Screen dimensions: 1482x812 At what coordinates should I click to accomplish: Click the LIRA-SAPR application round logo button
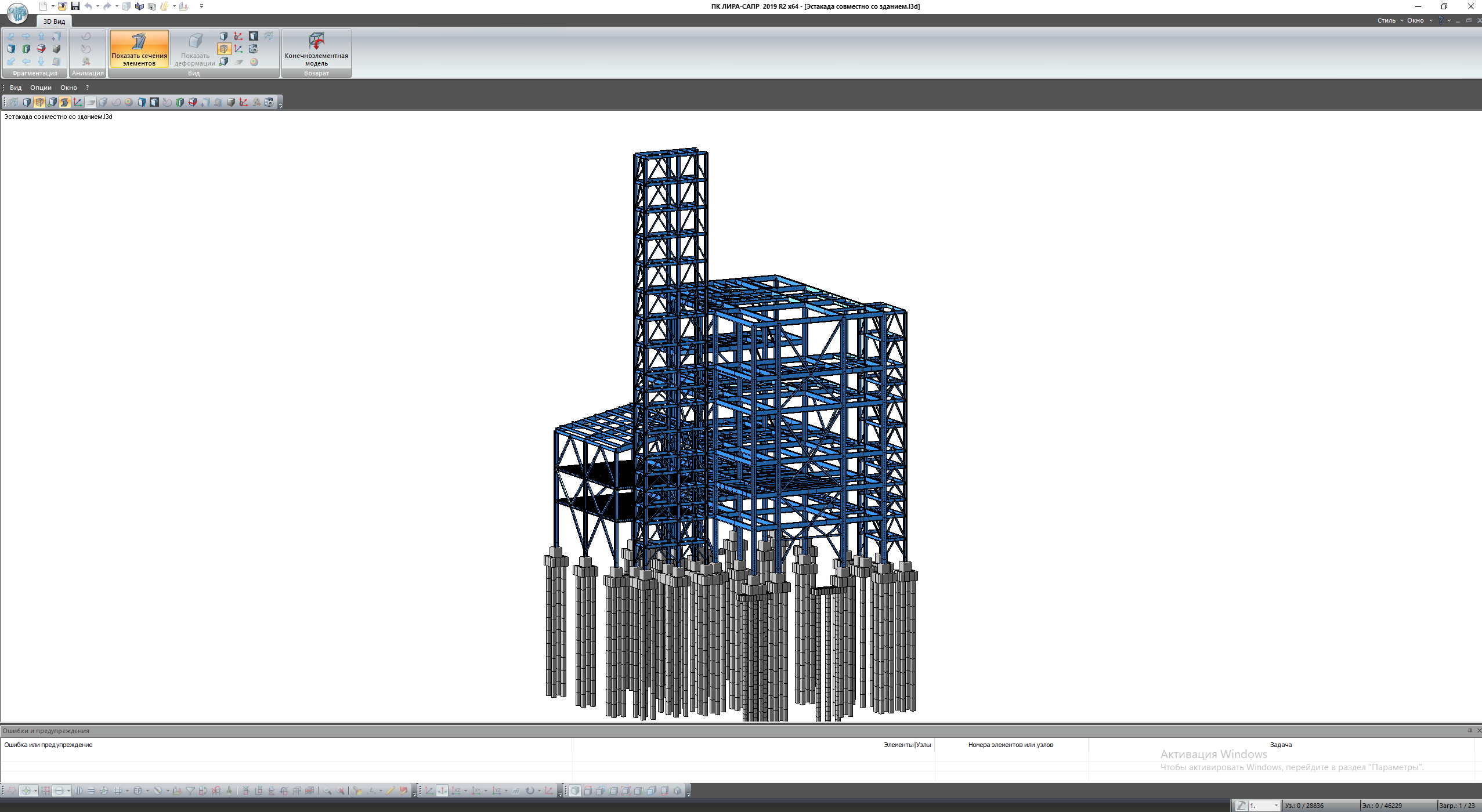click(x=17, y=12)
